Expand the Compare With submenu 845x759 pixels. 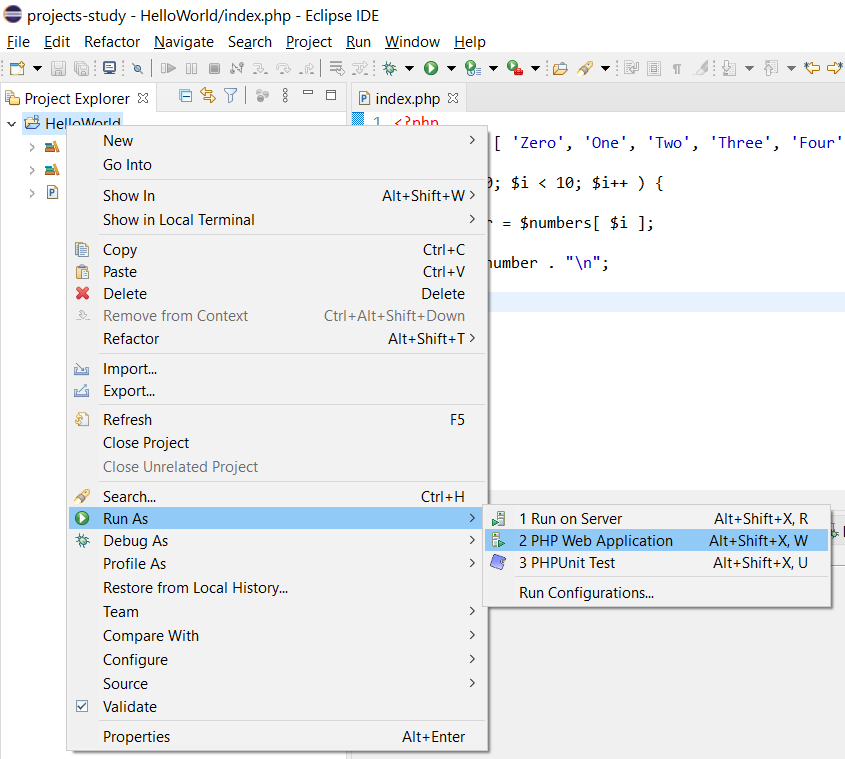pyautogui.click(x=278, y=636)
